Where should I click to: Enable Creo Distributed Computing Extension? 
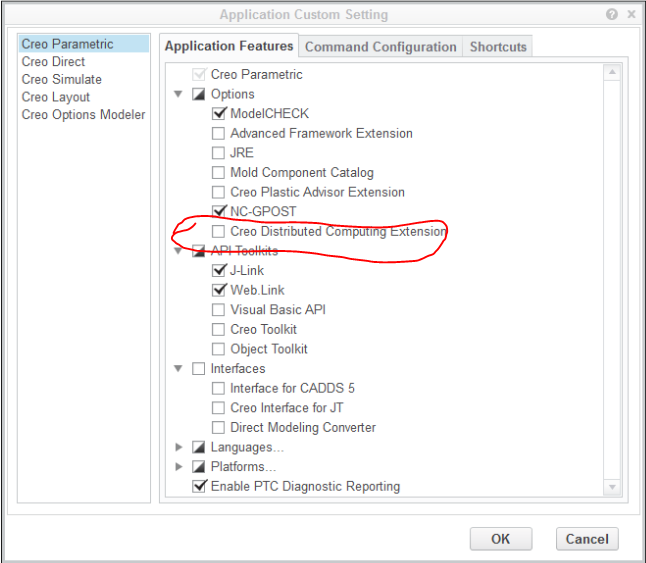(x=218, y=231)
